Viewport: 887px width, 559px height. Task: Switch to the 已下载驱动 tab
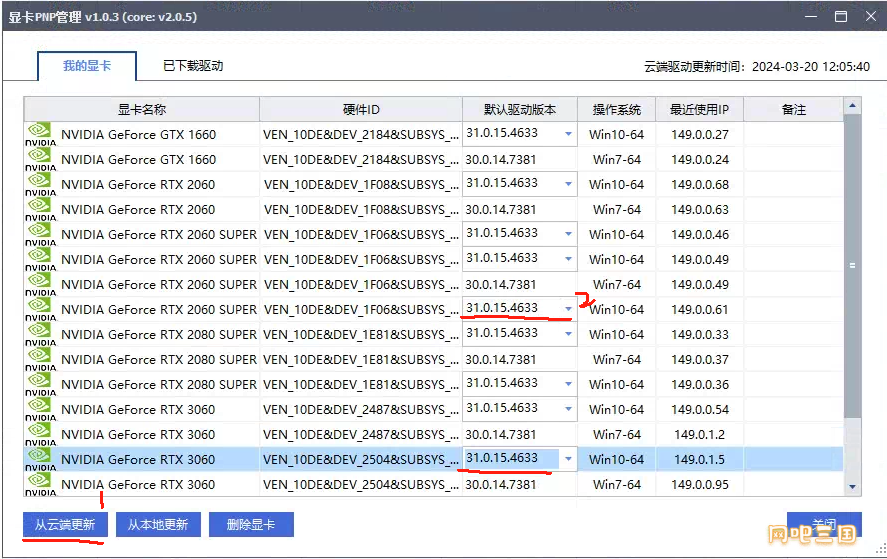point(193,66)
